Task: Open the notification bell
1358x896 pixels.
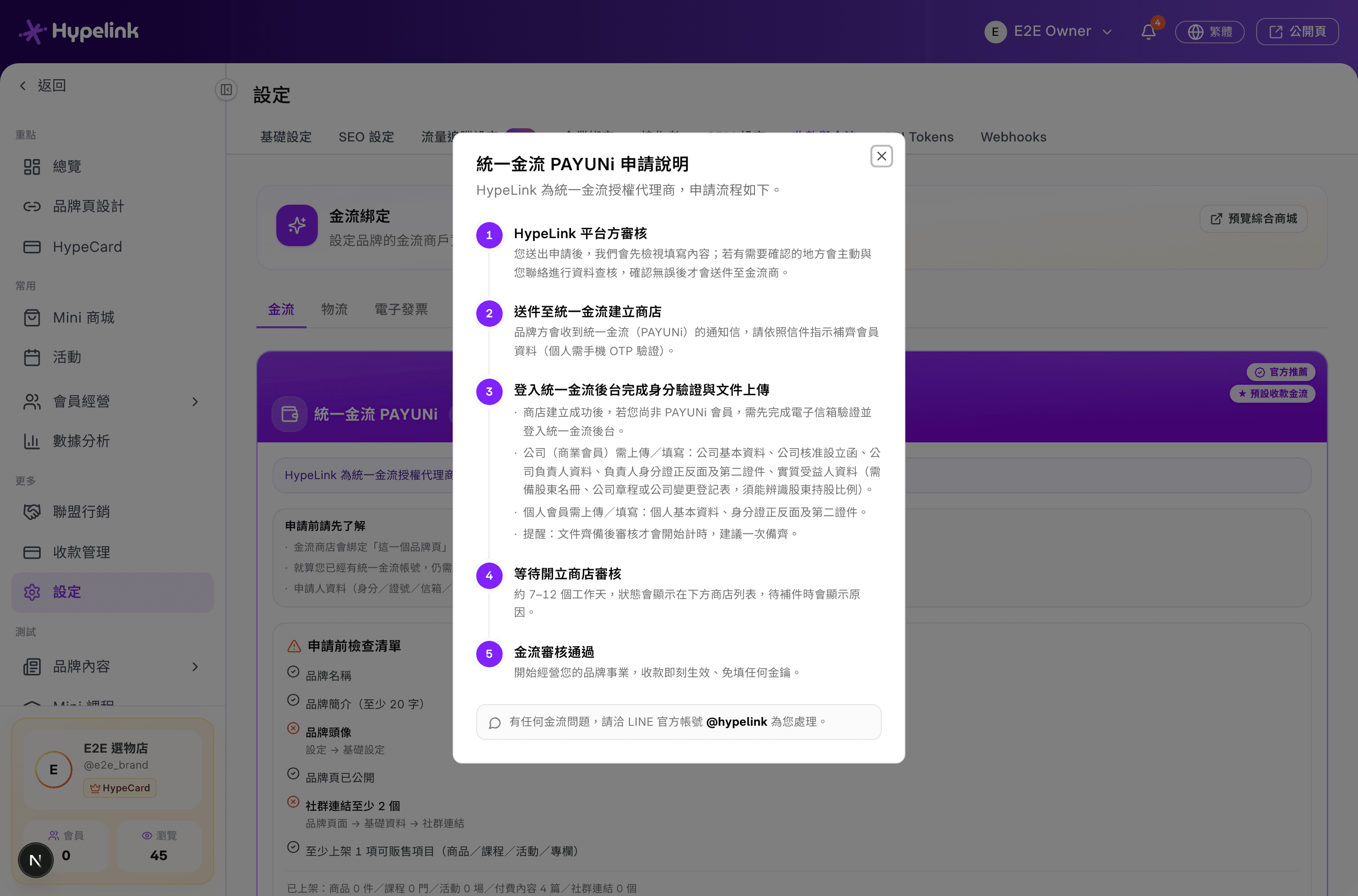Action: click(x=1149, y=32)
